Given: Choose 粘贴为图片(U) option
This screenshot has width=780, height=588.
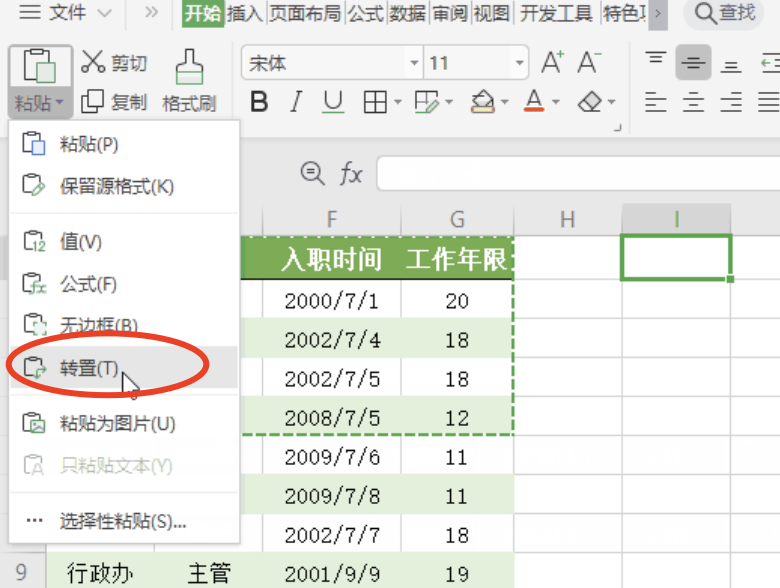Looking at the screenshot, I should tap(124, 424).
